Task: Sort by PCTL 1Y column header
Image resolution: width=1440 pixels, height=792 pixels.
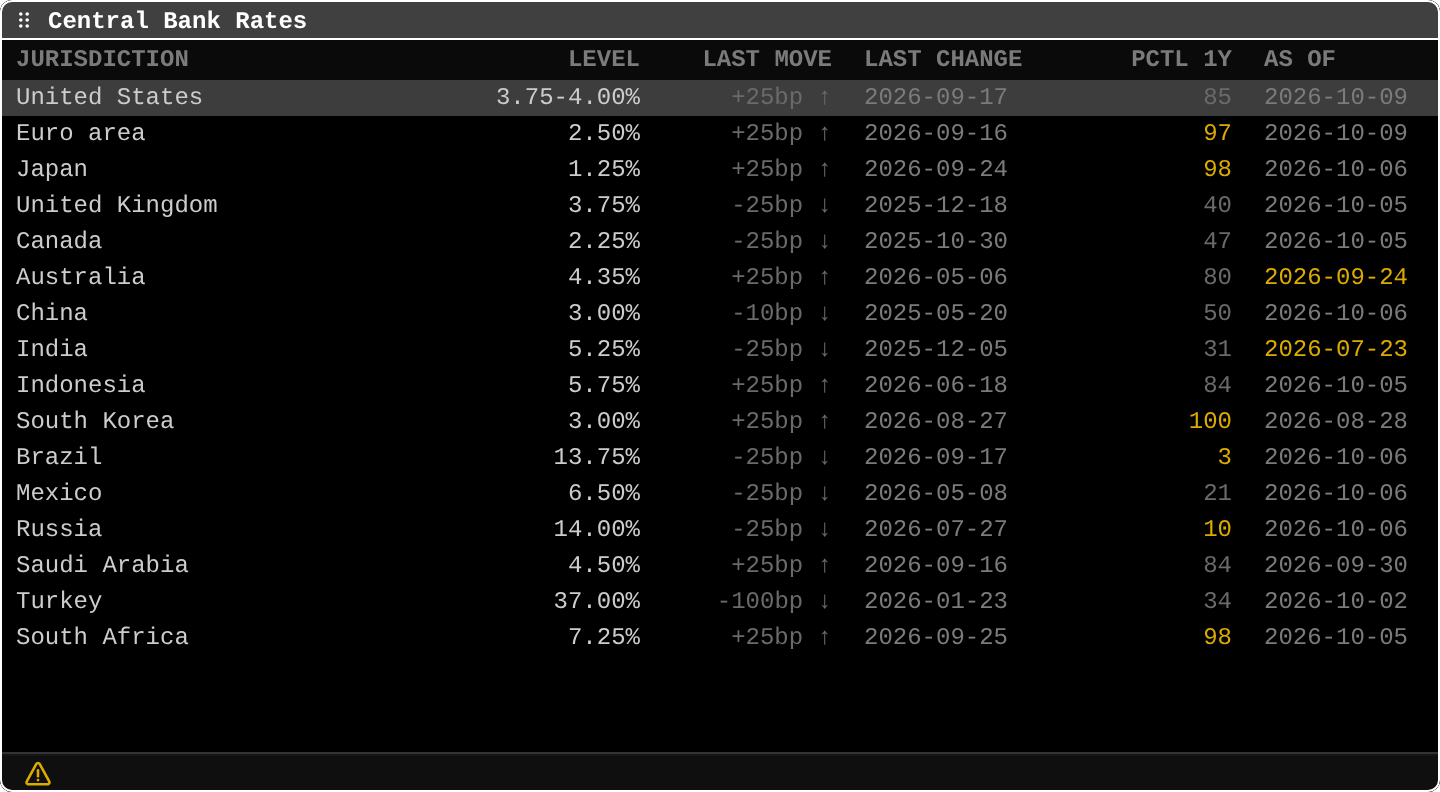Action: click(x=1181, y=59)
